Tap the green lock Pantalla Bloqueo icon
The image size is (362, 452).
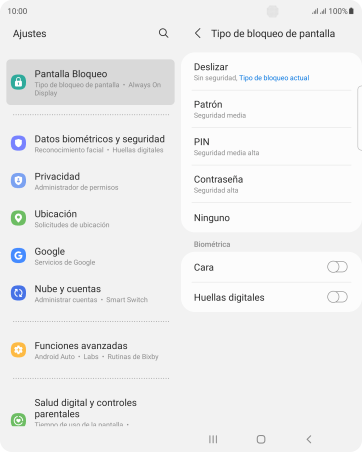point(19,82)
